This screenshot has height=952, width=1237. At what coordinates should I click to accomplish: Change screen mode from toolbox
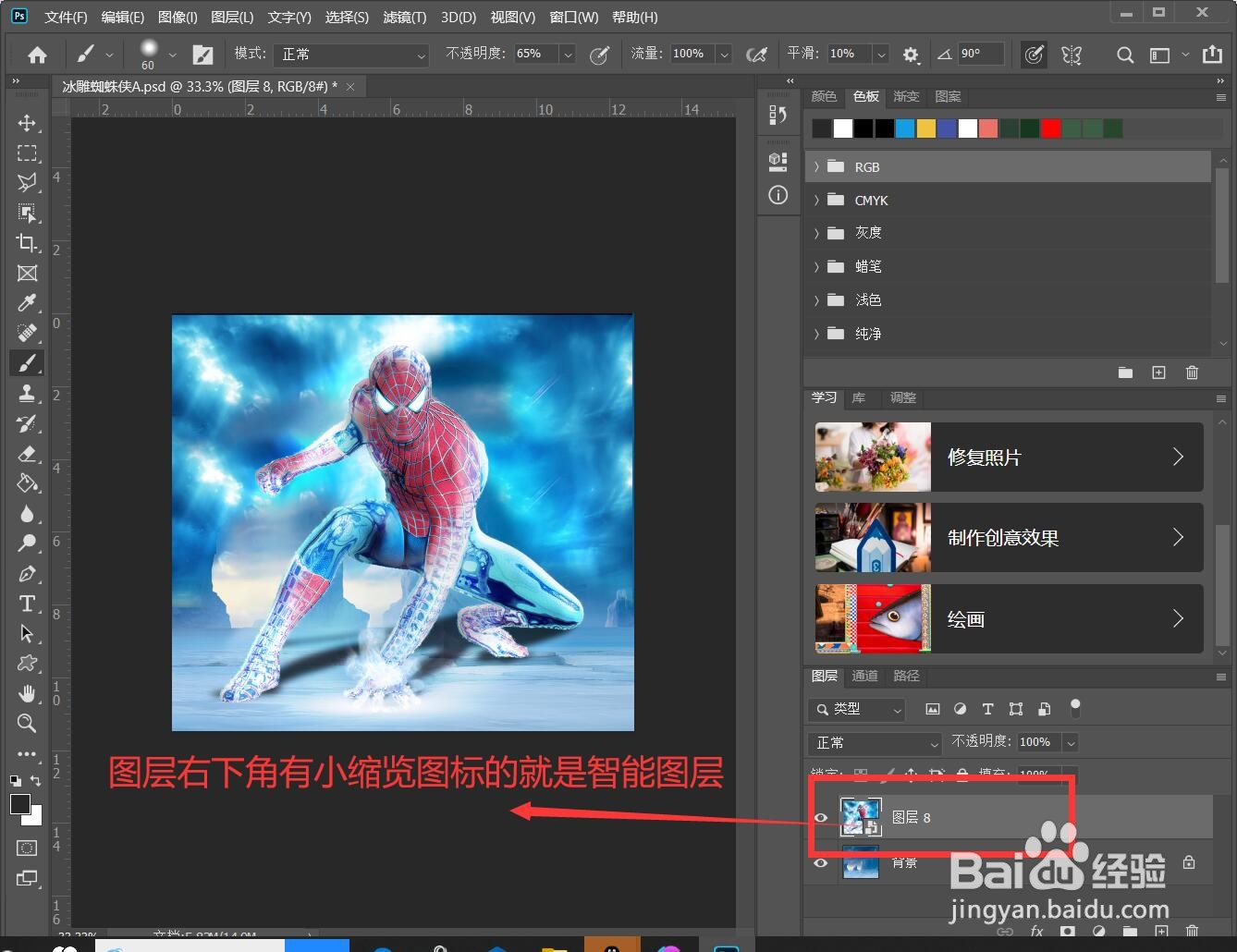click(x=27, y=878)
